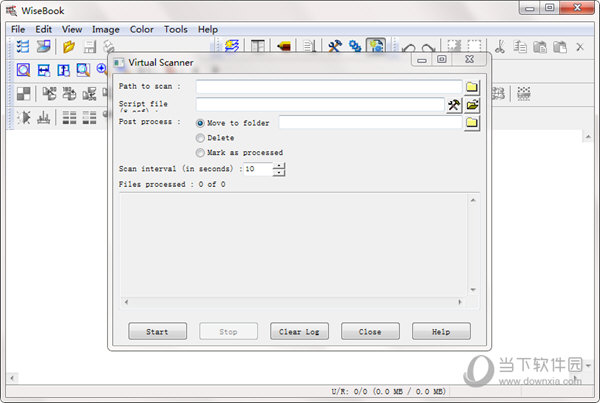Click the Path to scan input field

329,87
